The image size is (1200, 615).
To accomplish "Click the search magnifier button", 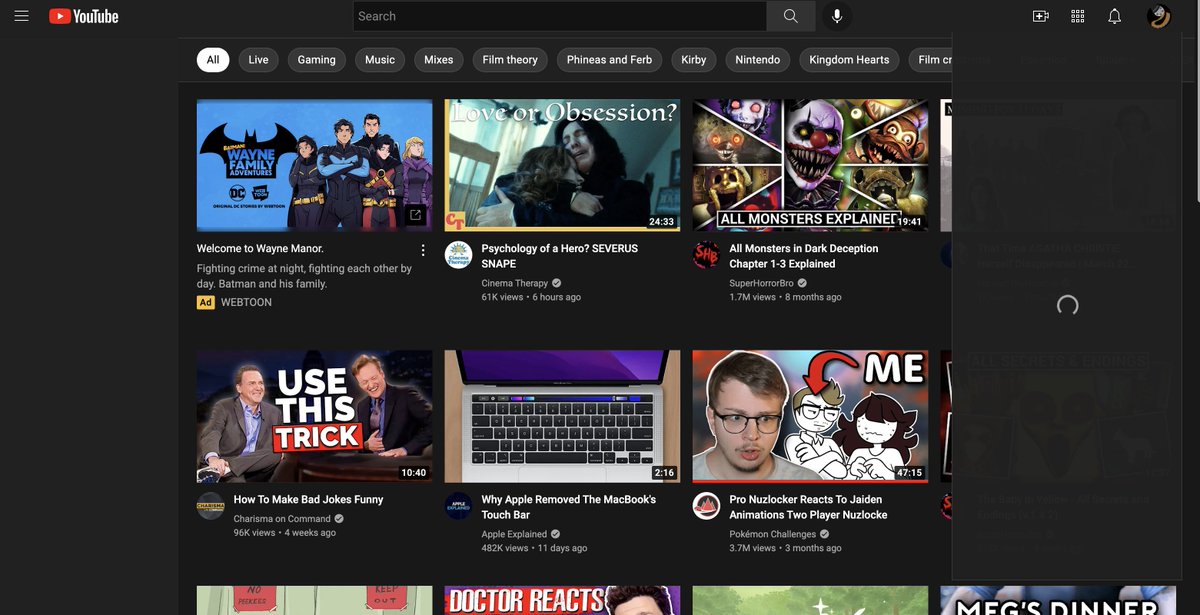I will pyautogui.click(x=791, y=16).
